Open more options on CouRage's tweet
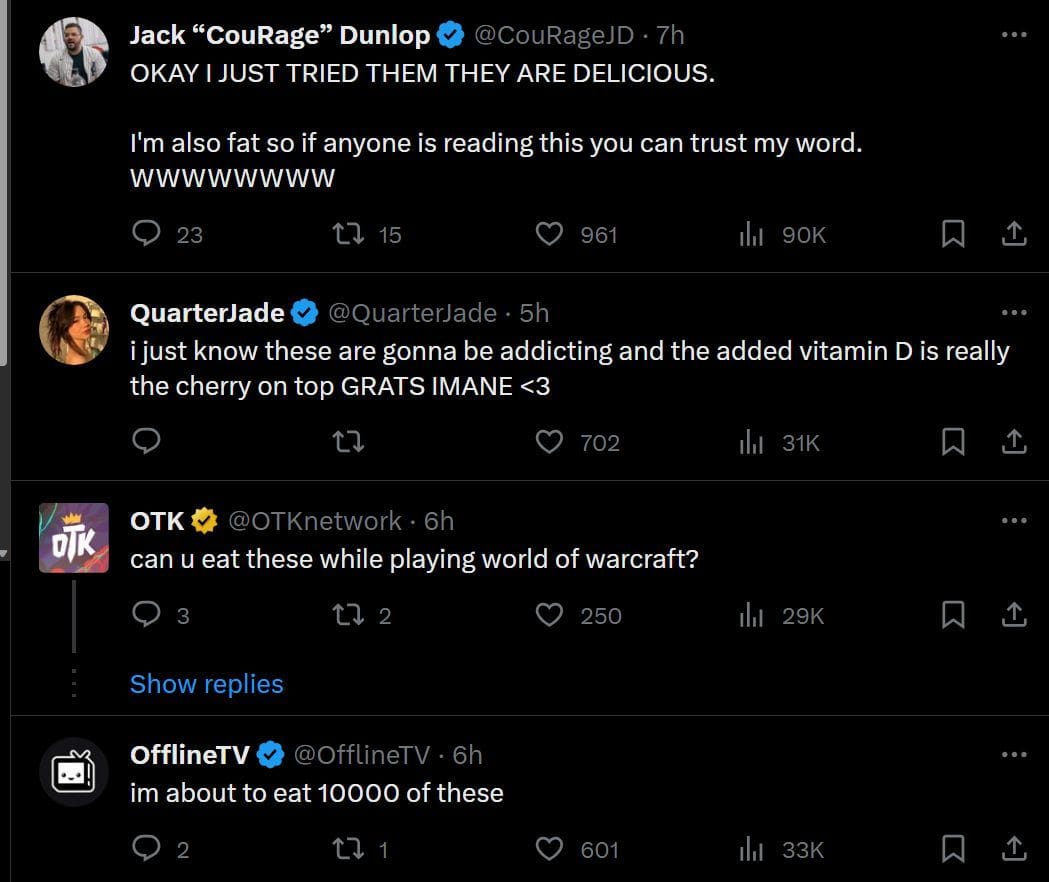Image resolution: width=1049 pixels, height=882 pixels. tap(1013, 35)
